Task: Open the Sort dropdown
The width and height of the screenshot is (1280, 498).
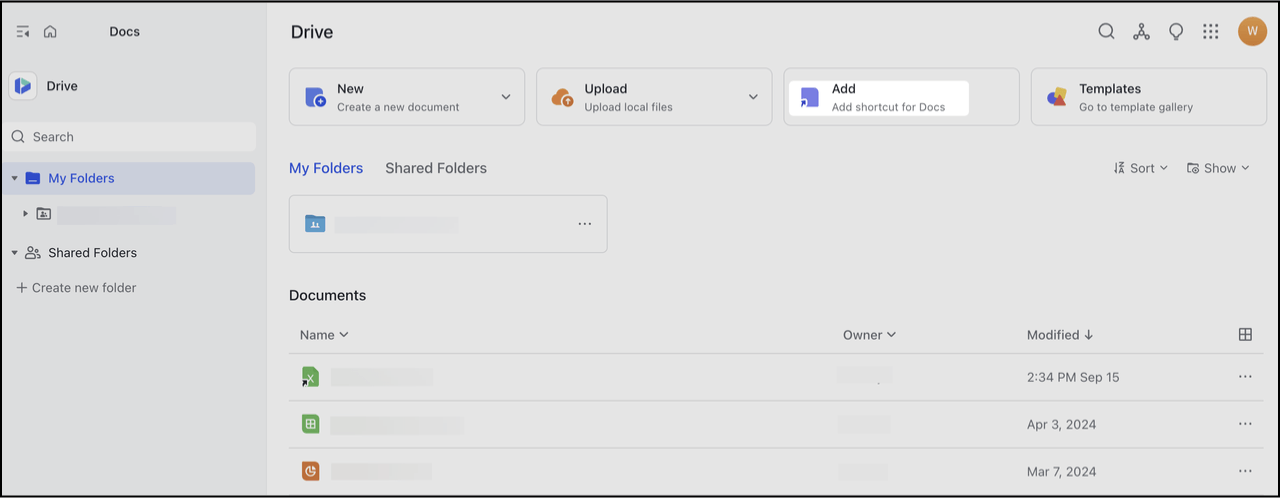Action: tap(1141, 168)
